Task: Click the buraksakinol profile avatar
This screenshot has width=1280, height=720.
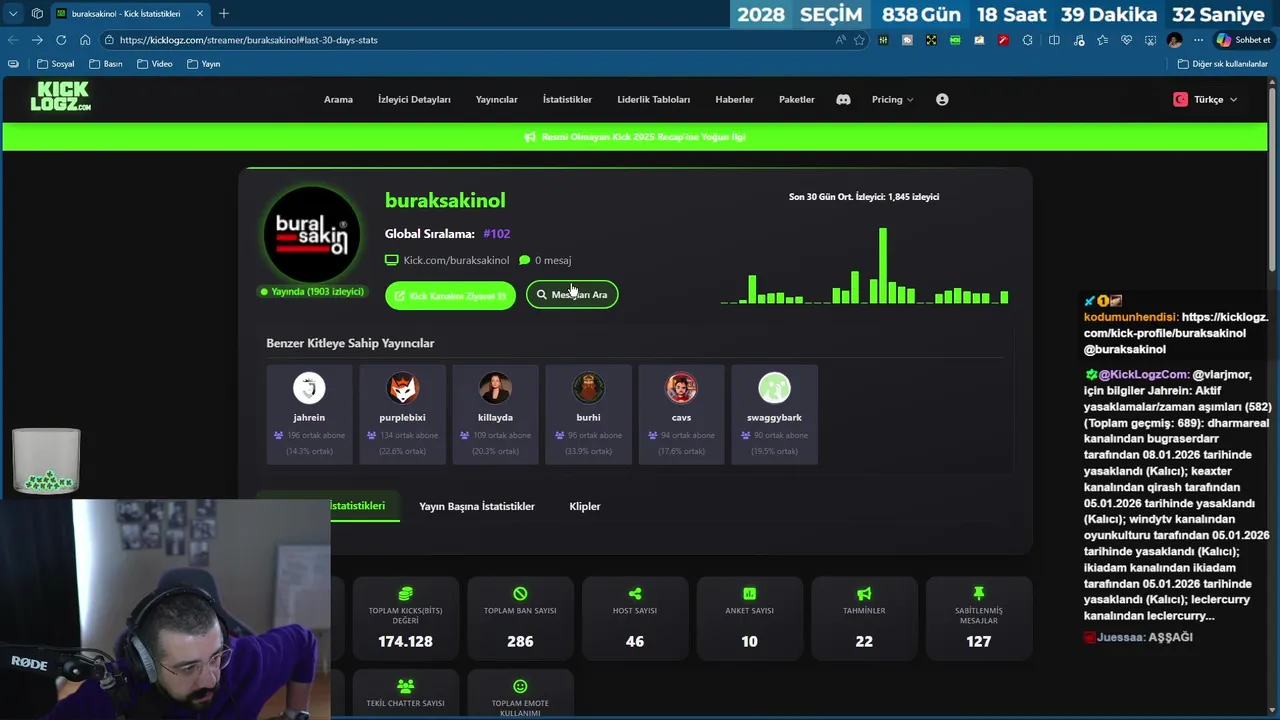Action: pyautogui.click(x=312, y=234)
